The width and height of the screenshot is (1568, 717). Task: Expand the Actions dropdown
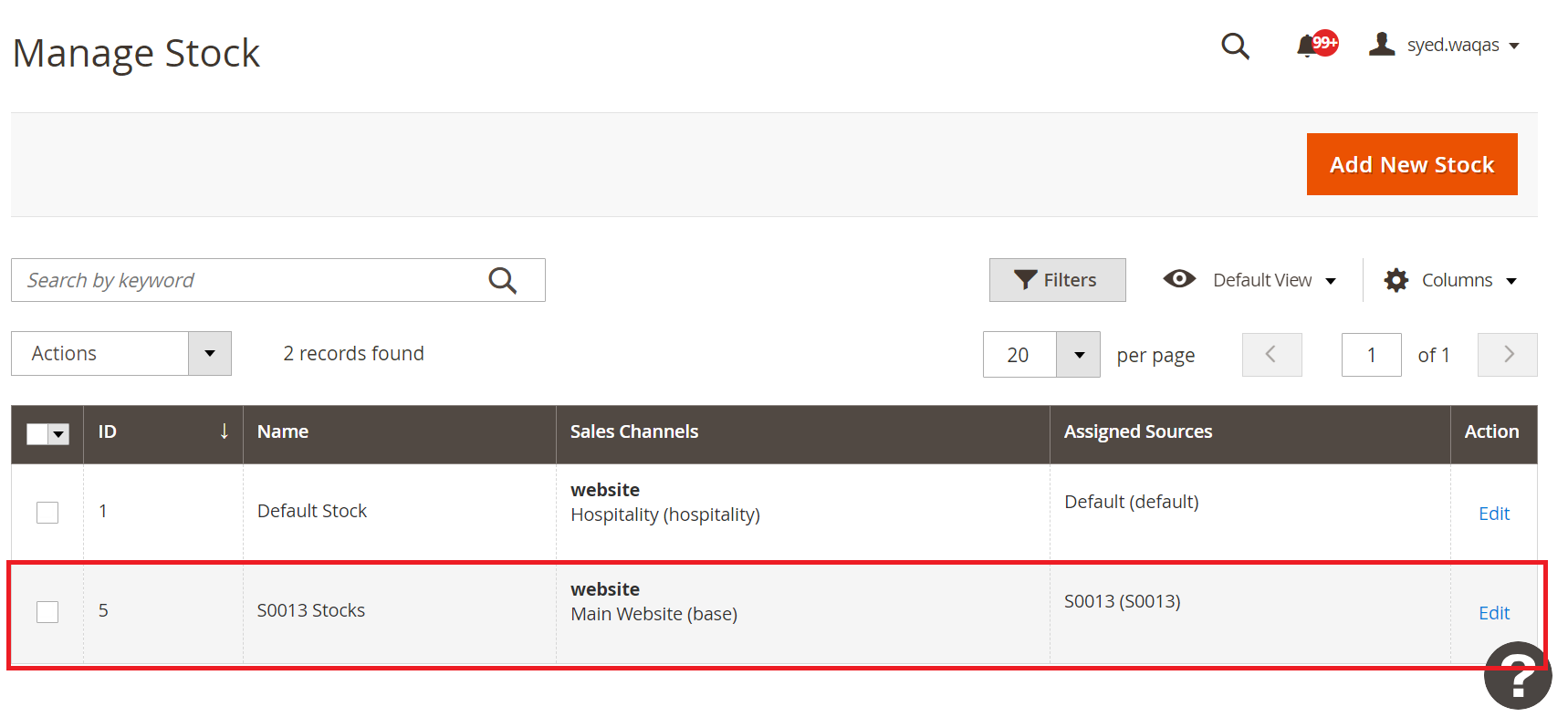click(210, 353)
